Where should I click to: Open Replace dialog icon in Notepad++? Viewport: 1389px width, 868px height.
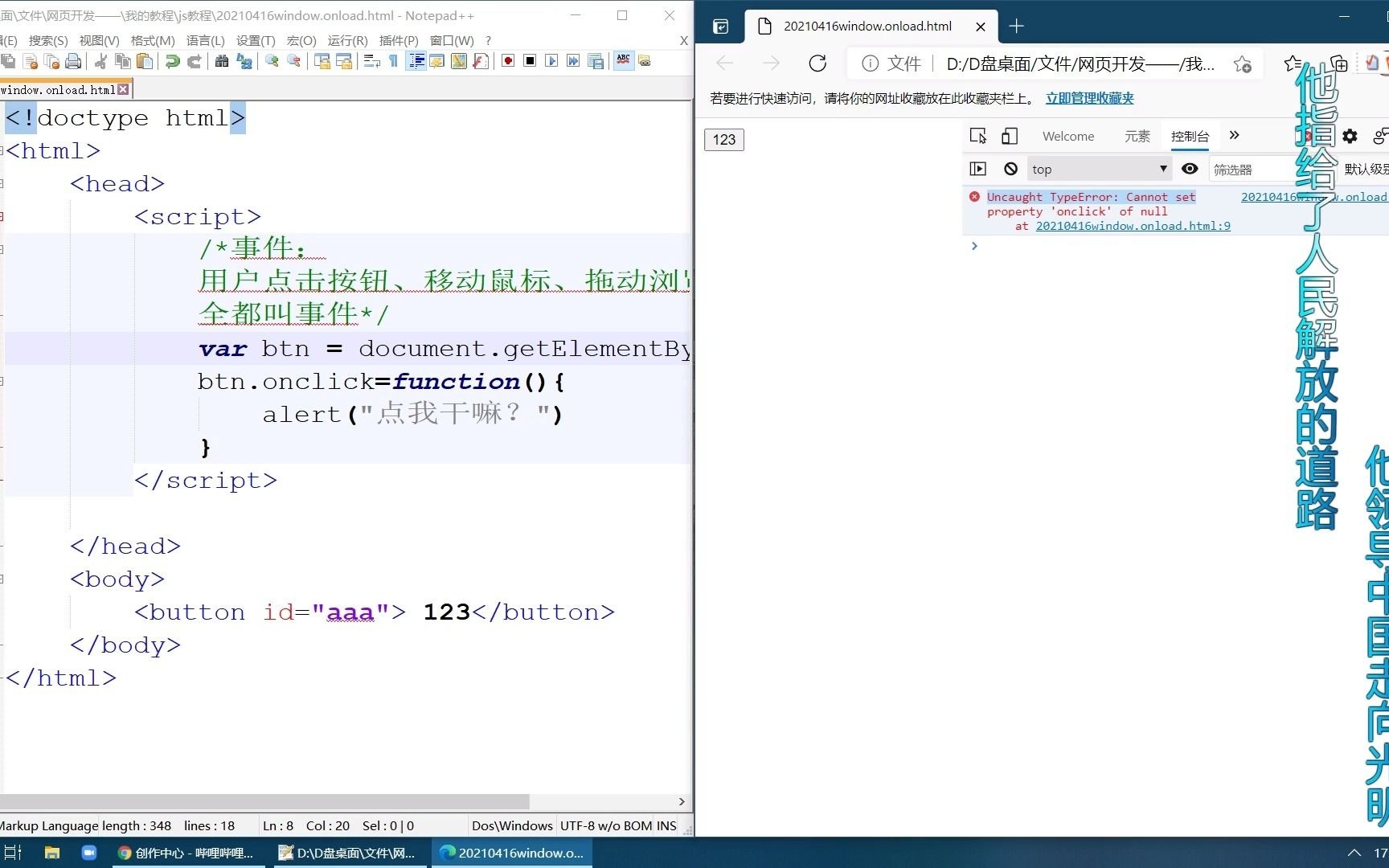click(244, 61)
